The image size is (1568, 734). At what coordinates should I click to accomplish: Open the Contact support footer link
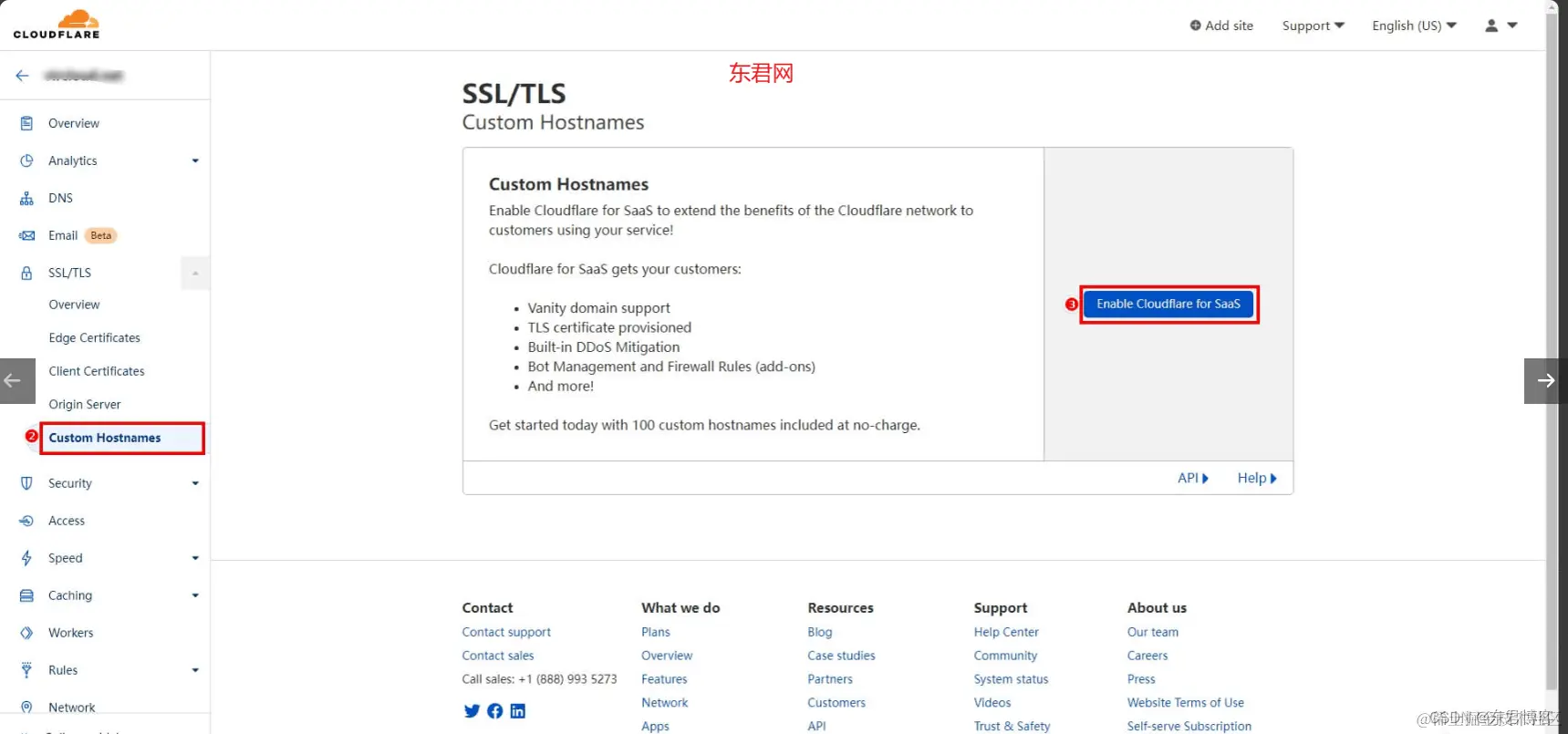506,632
